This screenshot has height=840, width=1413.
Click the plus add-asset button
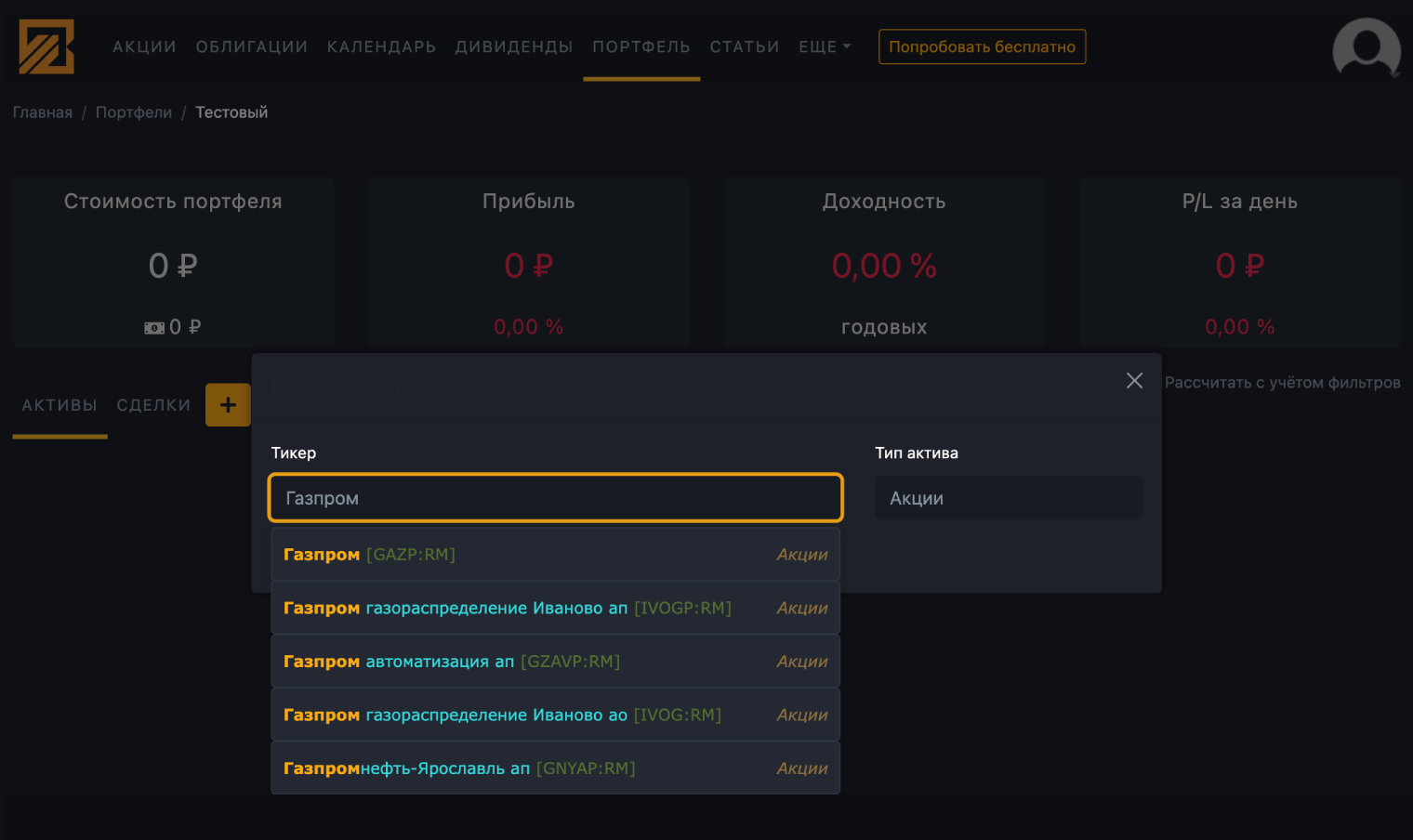[228, 405]
